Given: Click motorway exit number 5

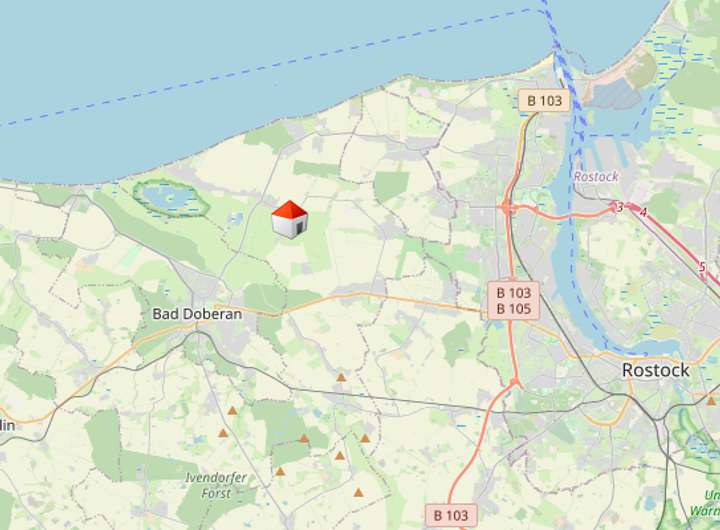Looking at the screenshot, I should tap(702, 266).
